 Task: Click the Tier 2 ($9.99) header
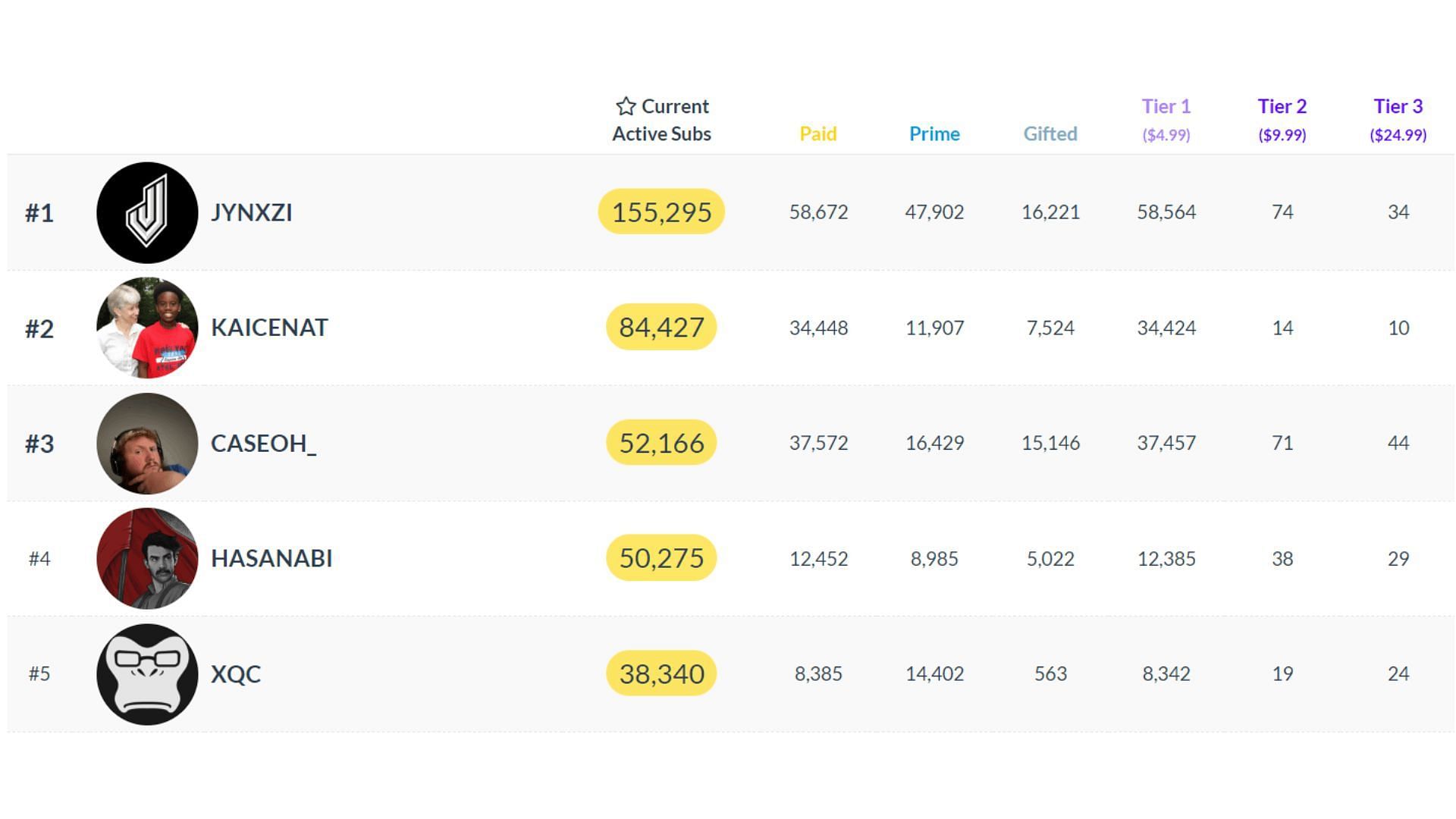pos(1282,120)
